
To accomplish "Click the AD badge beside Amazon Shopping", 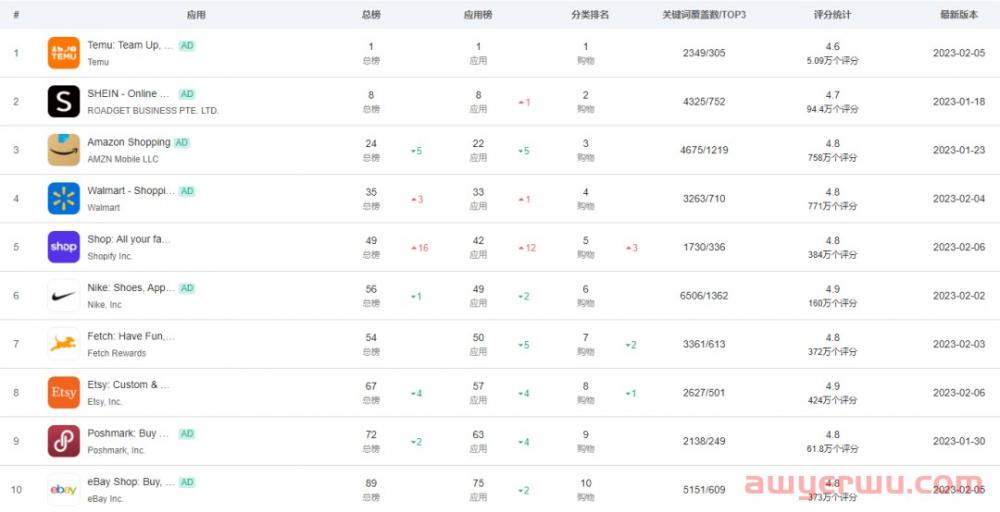I will (182, 142).
